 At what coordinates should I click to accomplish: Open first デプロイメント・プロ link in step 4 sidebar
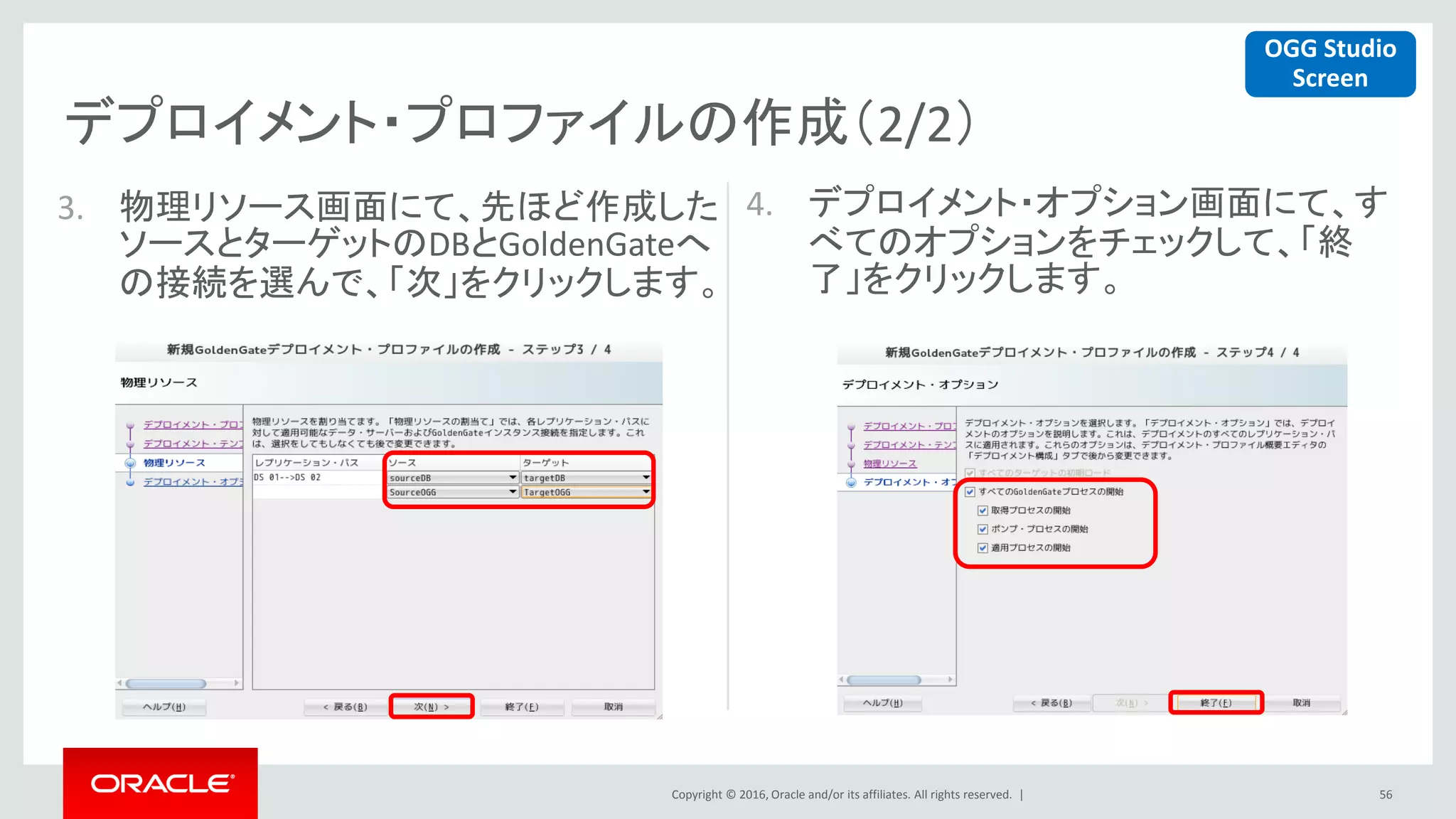point(909,426)
